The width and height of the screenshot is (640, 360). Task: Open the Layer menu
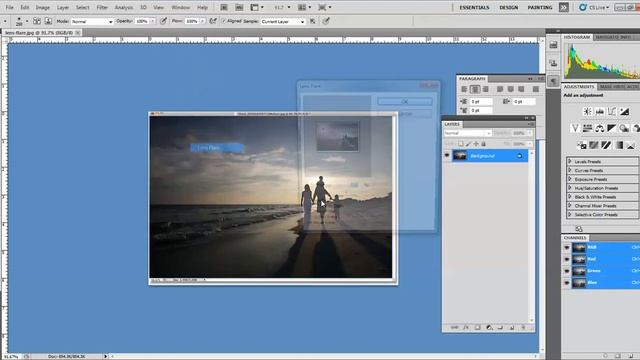click(x=62, y=7)
